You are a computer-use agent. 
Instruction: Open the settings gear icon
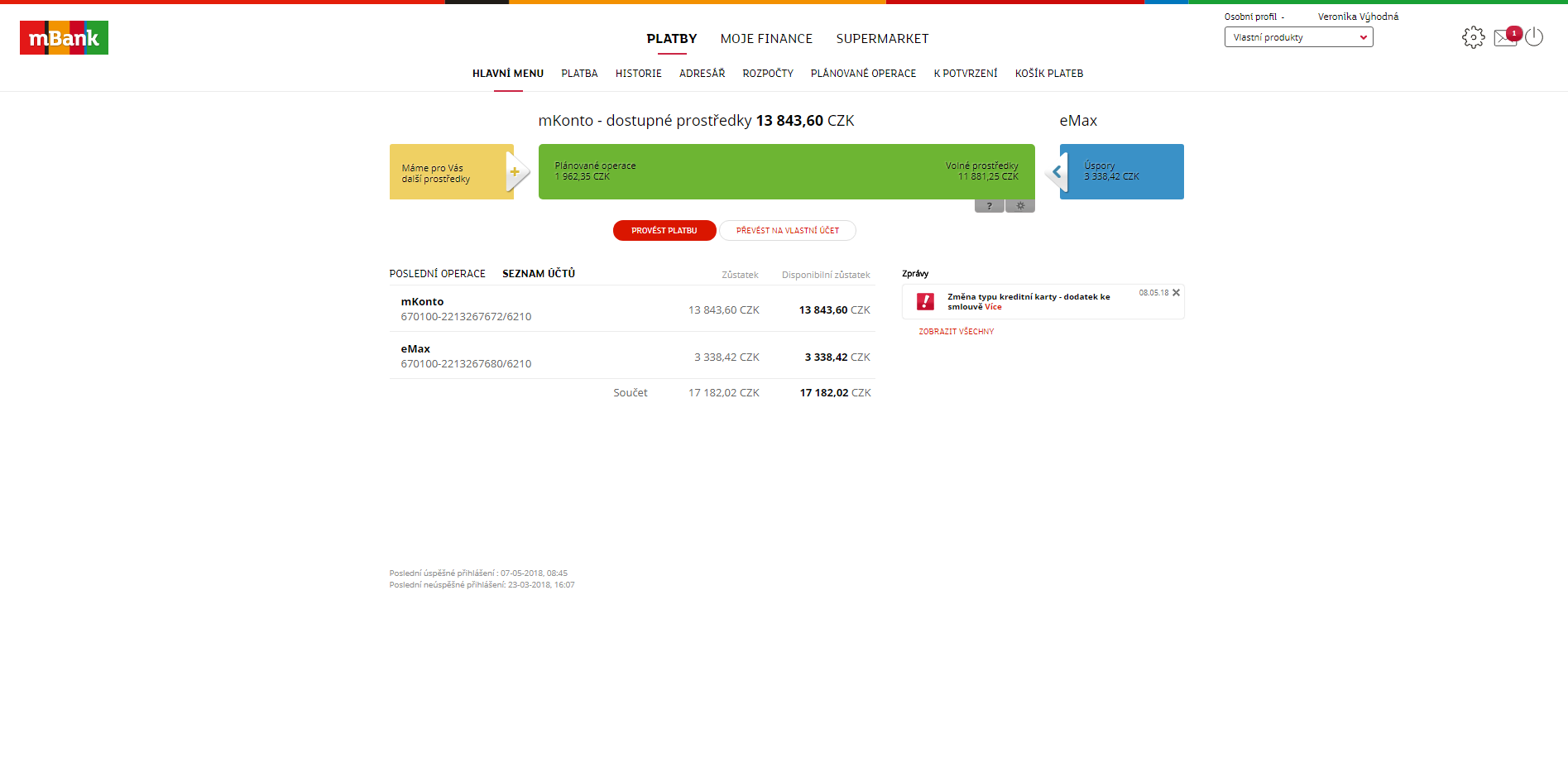[1473, 37]
